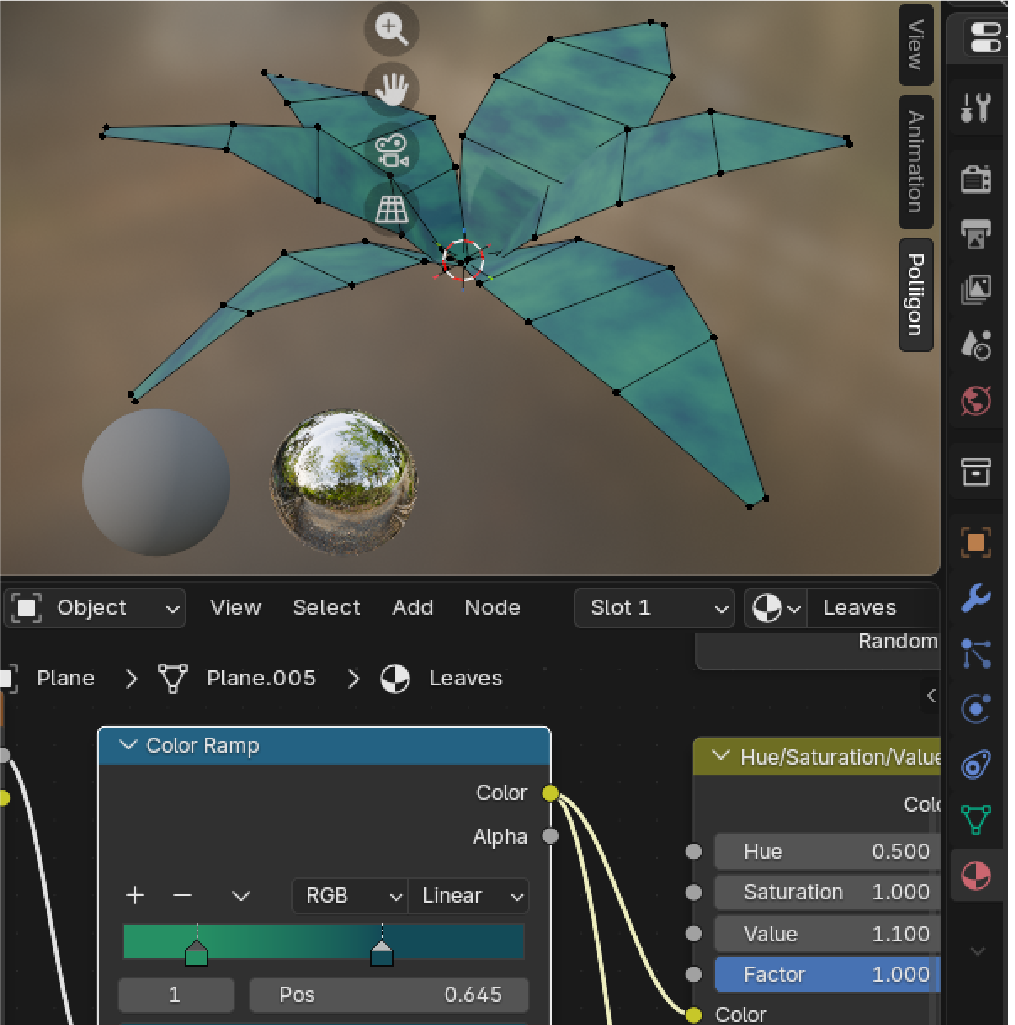Image resolution: width=1015 pixels, height=1025 pixels.
Task: Open the Material properties tab icon
Action: click(975, 876)
